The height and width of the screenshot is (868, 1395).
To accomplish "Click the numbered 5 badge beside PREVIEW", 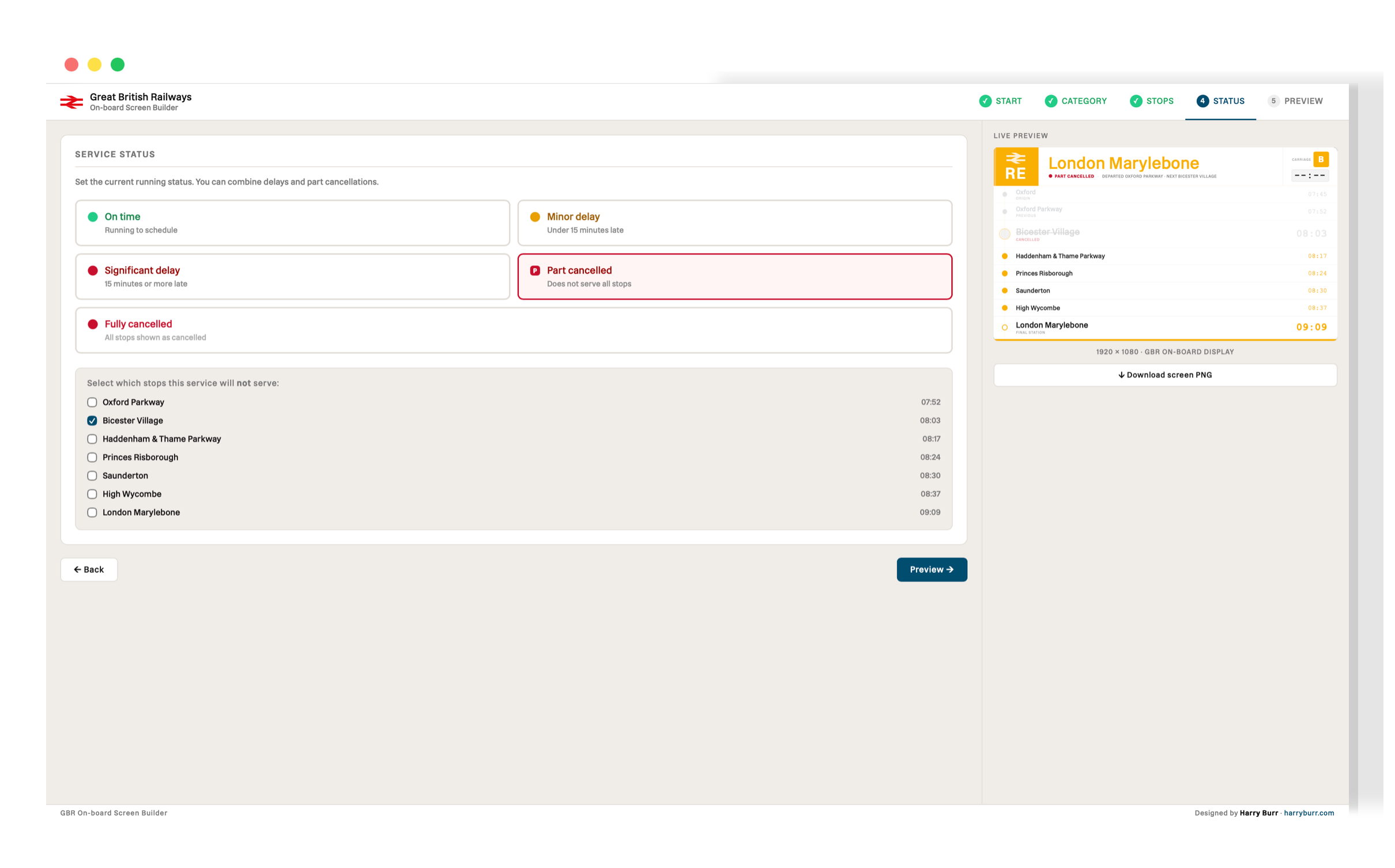I will 1273,101.
